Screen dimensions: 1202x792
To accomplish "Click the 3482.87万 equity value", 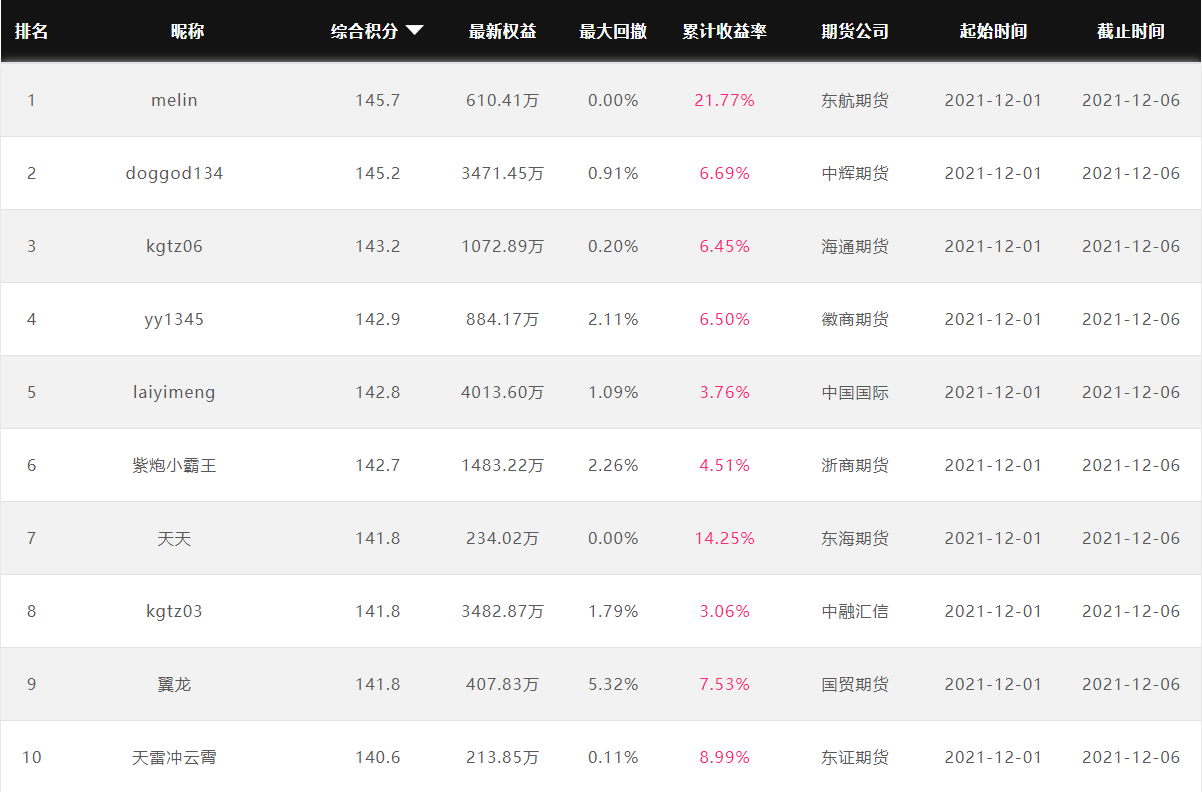I will point(502,611).
